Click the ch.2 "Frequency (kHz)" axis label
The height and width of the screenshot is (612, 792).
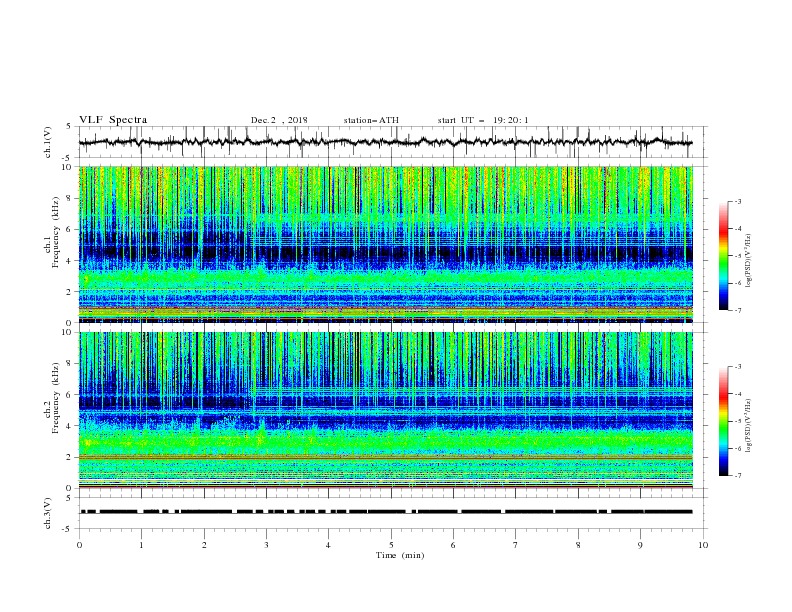[56, 398]
